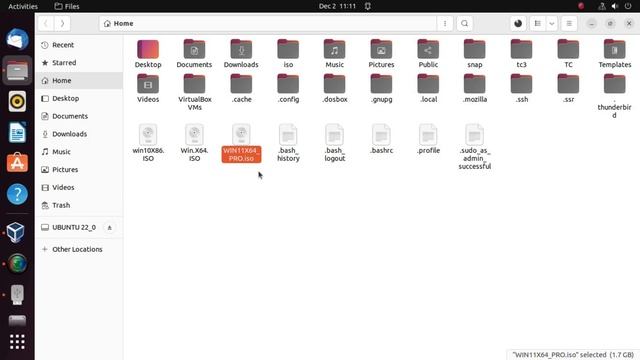
Task: Open Ubuntu Software from the dock
Action: 17,163
